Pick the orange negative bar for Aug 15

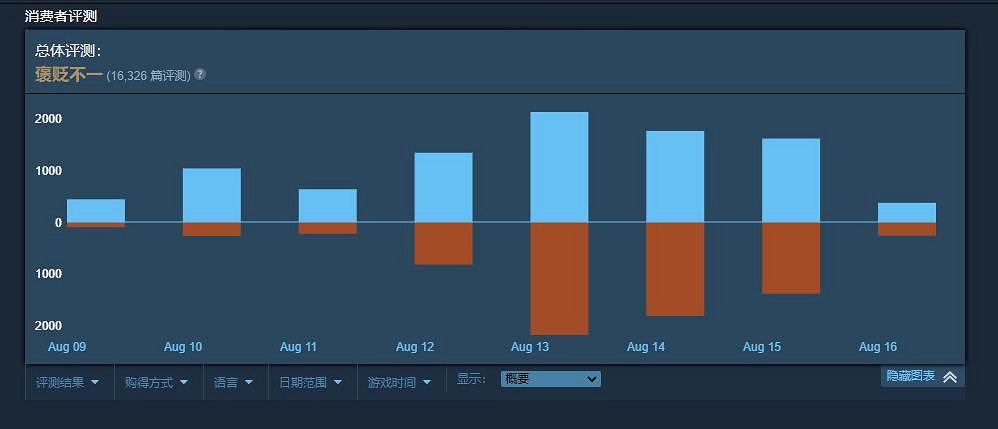coord(791,258)
